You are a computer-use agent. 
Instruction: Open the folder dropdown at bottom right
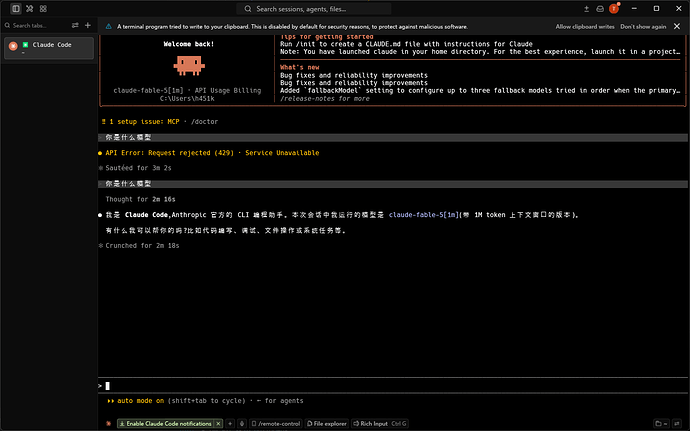click(x=661, y=424)
